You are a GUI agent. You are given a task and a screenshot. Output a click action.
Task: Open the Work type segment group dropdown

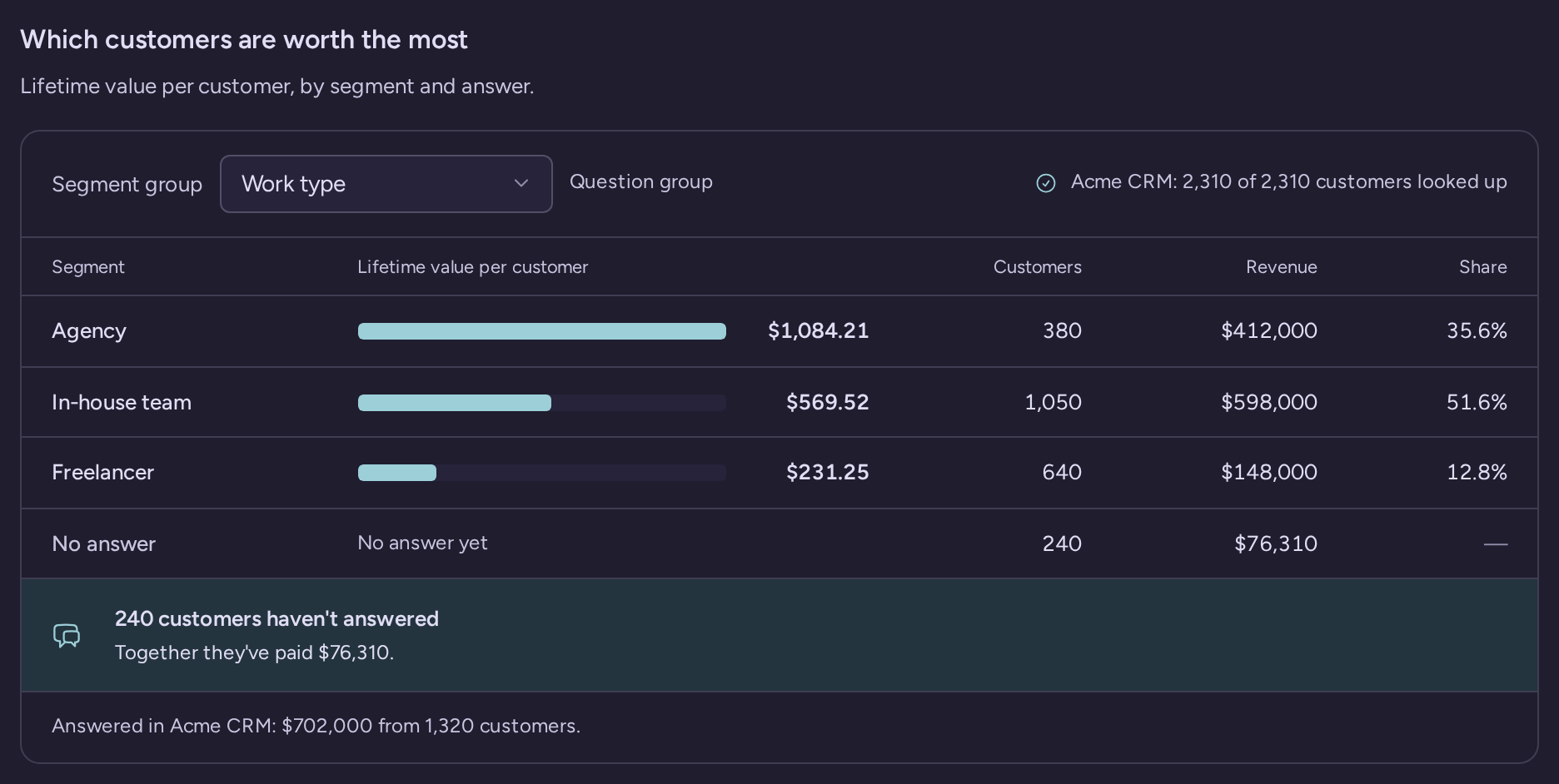pos(386,184)
